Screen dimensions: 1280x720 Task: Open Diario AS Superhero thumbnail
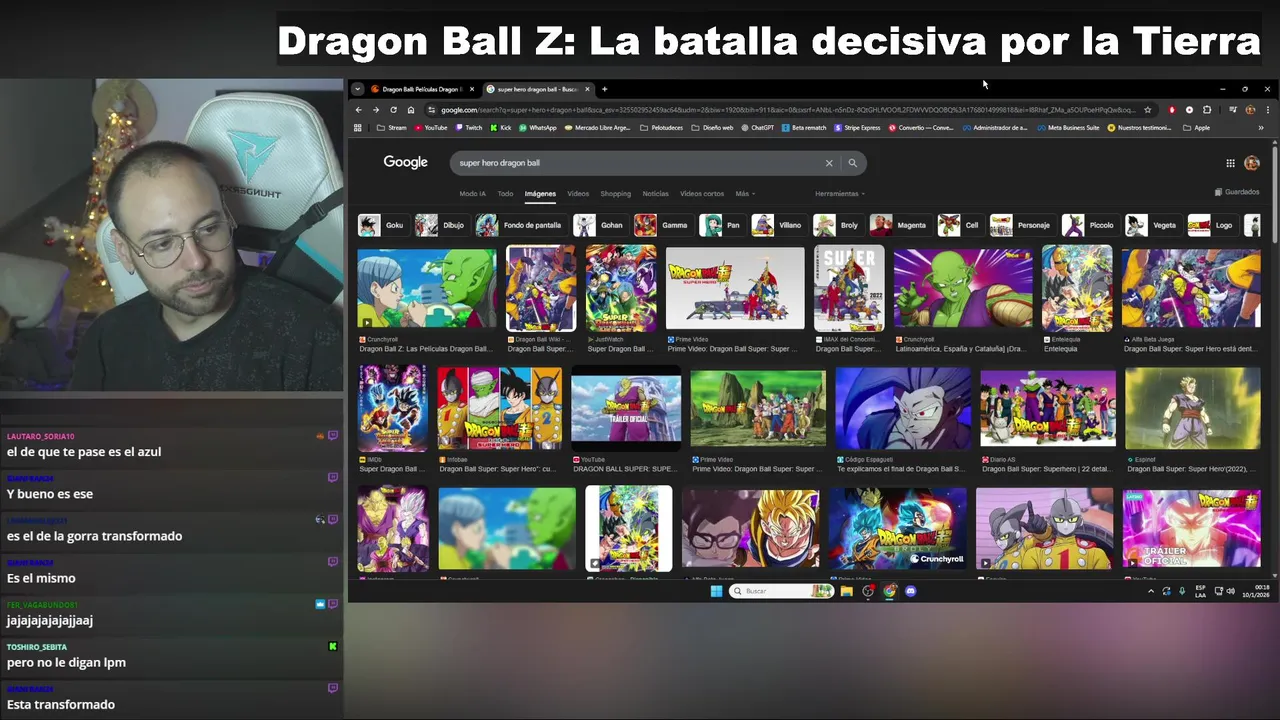tap(1048, 408)
